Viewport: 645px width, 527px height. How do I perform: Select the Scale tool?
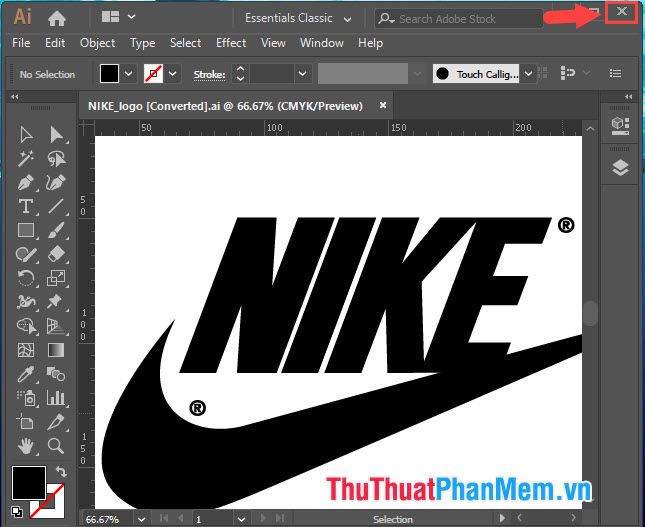pos(56,278)
